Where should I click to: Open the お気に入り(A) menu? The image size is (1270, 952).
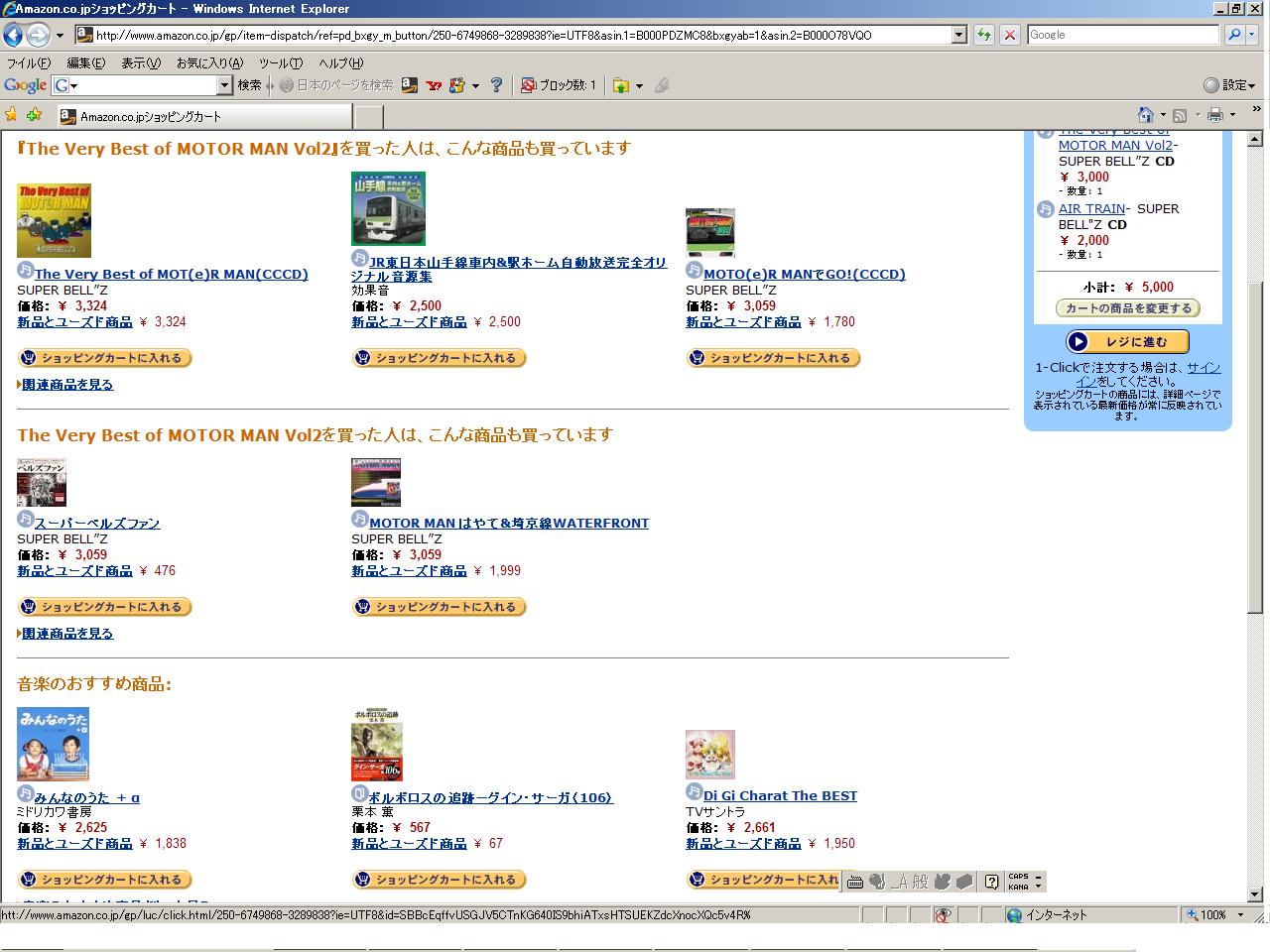click(209, 62)
